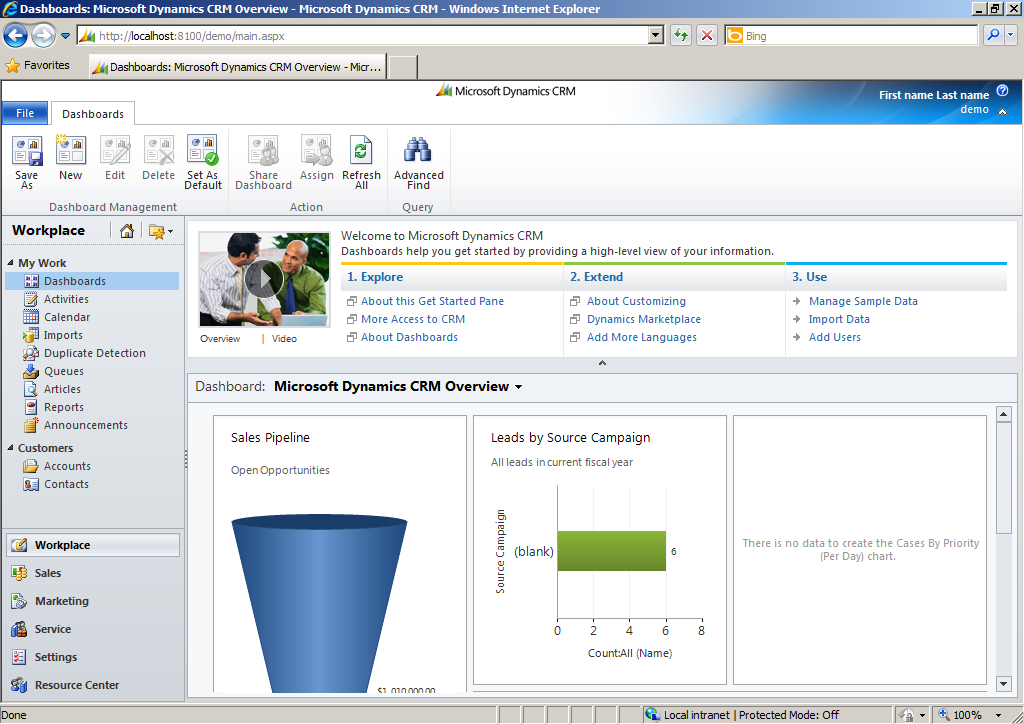Open Advanced Find with the binoculars icon
Screen dimensions: 1024x724
[x=418, y=152]
